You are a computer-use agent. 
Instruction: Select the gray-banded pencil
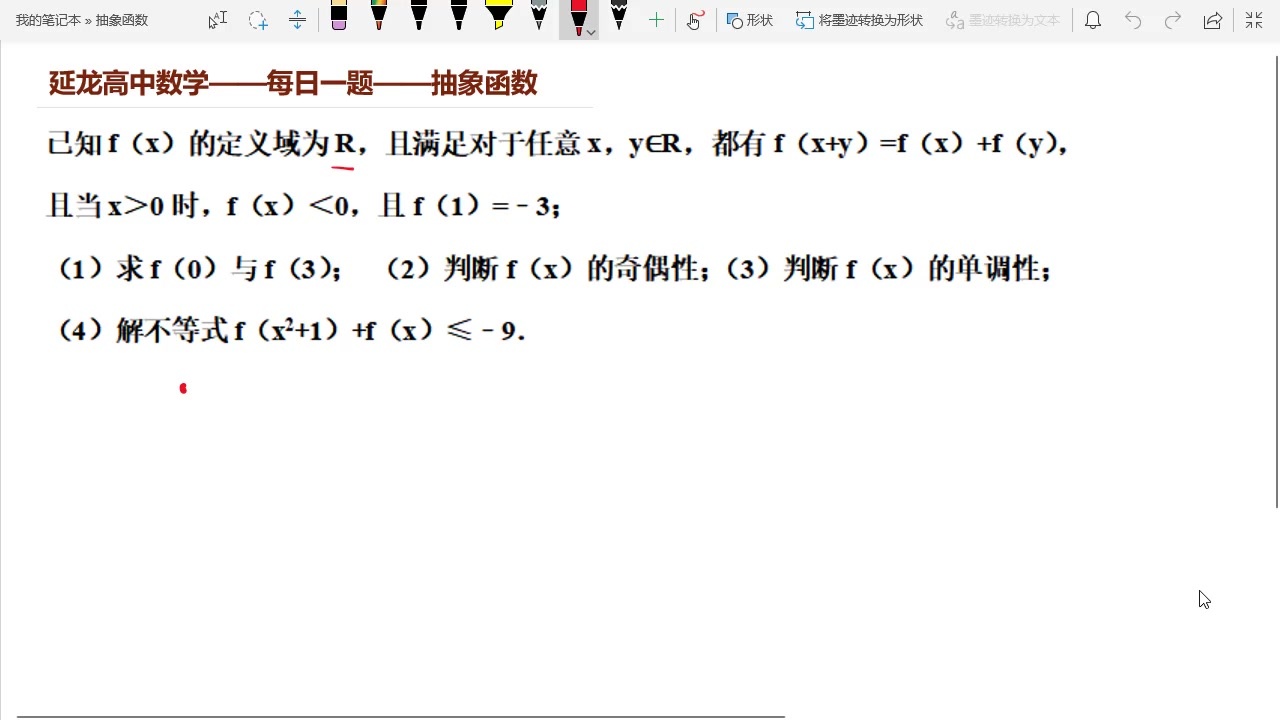539,16
